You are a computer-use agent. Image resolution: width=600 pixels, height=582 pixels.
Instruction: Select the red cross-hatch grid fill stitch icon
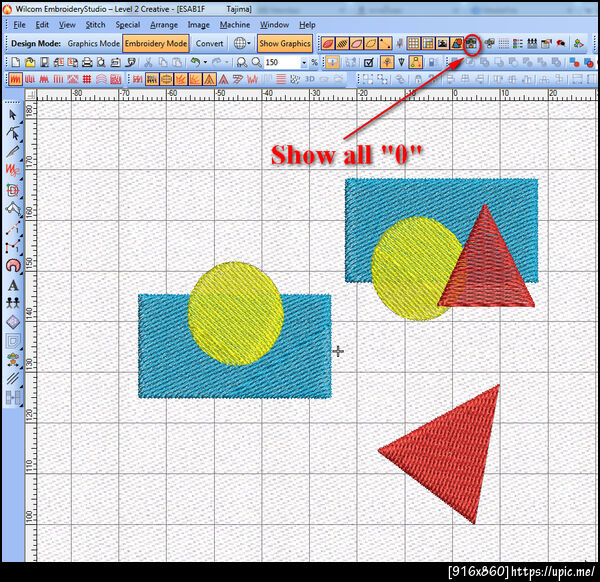click(x=87, y=79)
